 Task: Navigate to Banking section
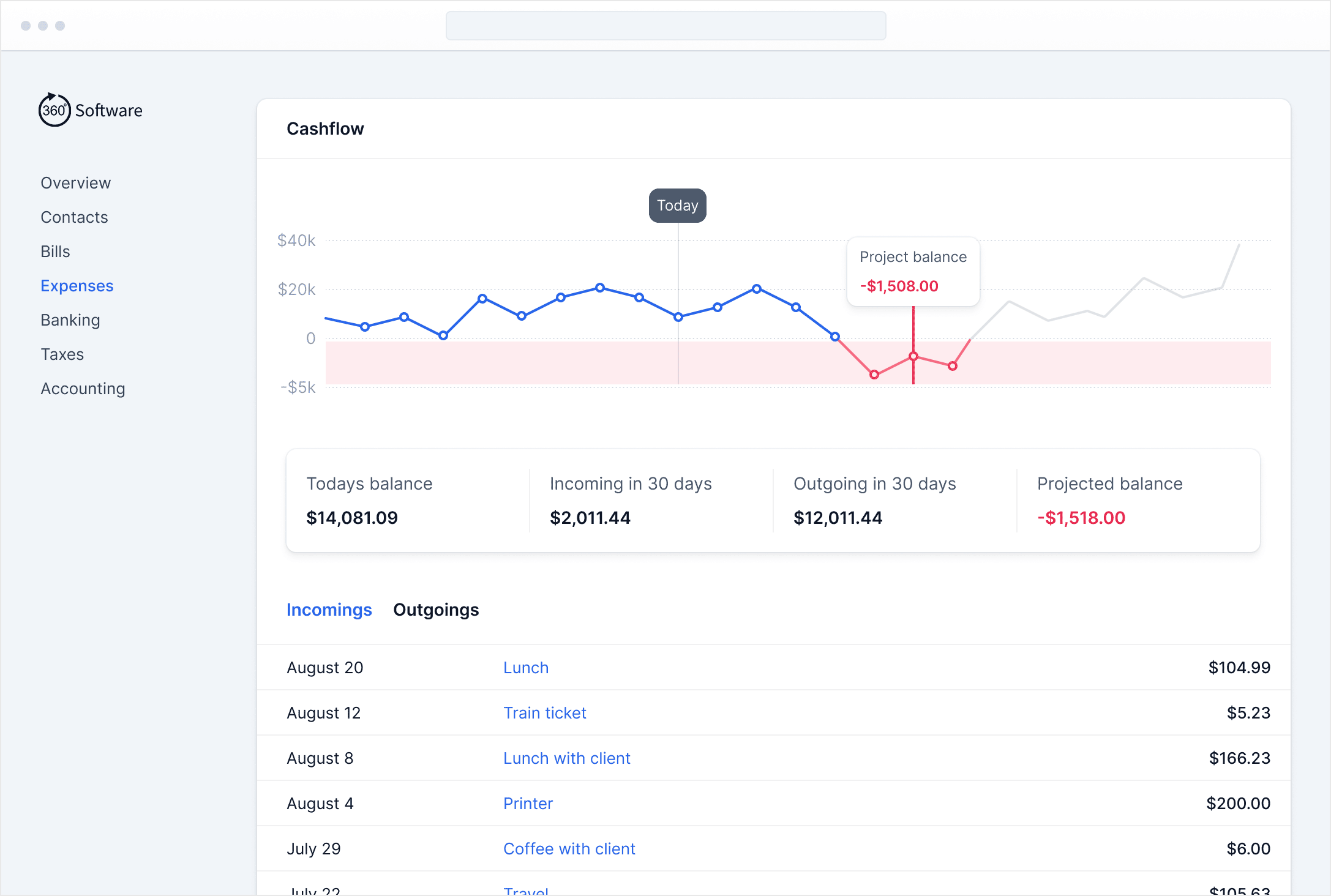(70, 320)
